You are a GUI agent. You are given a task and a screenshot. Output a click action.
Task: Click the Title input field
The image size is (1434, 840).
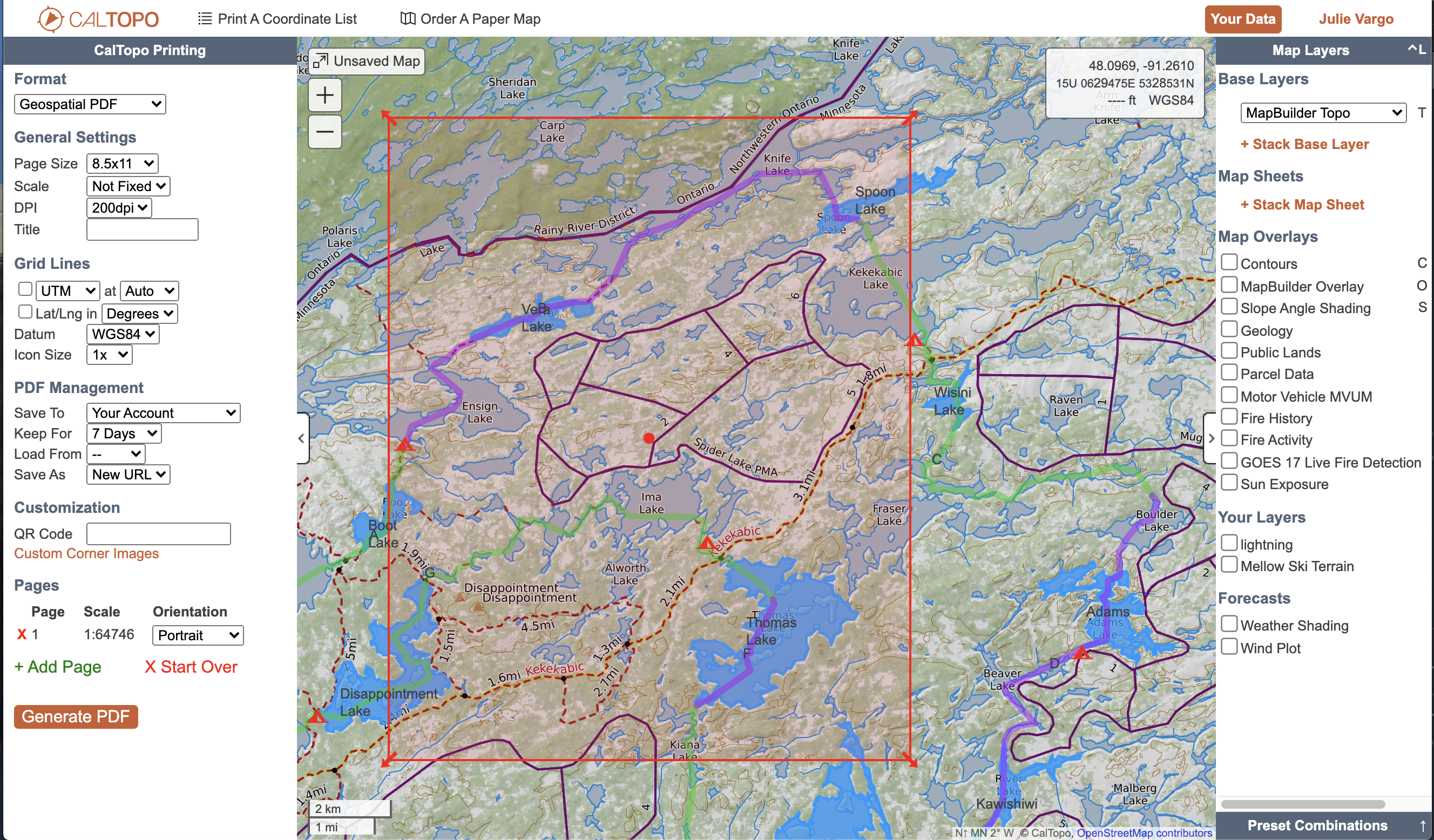click(x=142, y=230)
